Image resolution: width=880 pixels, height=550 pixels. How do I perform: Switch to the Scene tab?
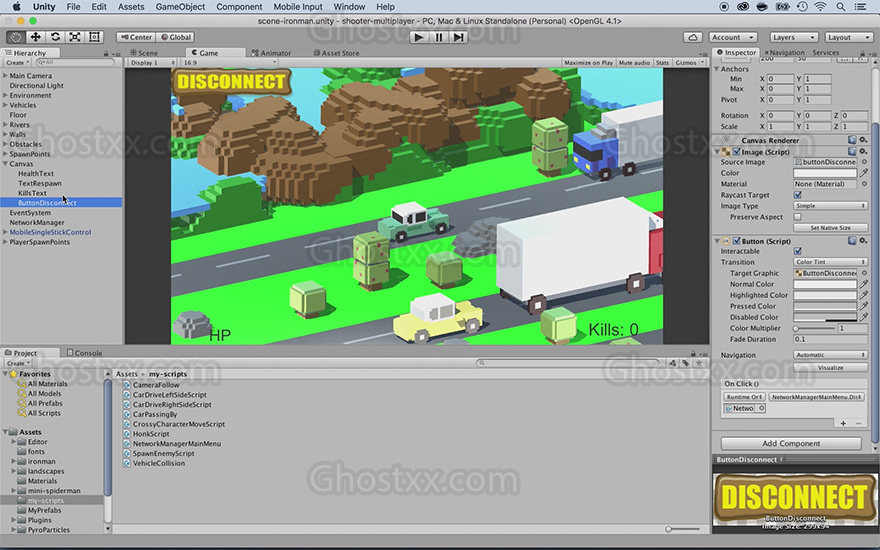click(x=145, y=53)
